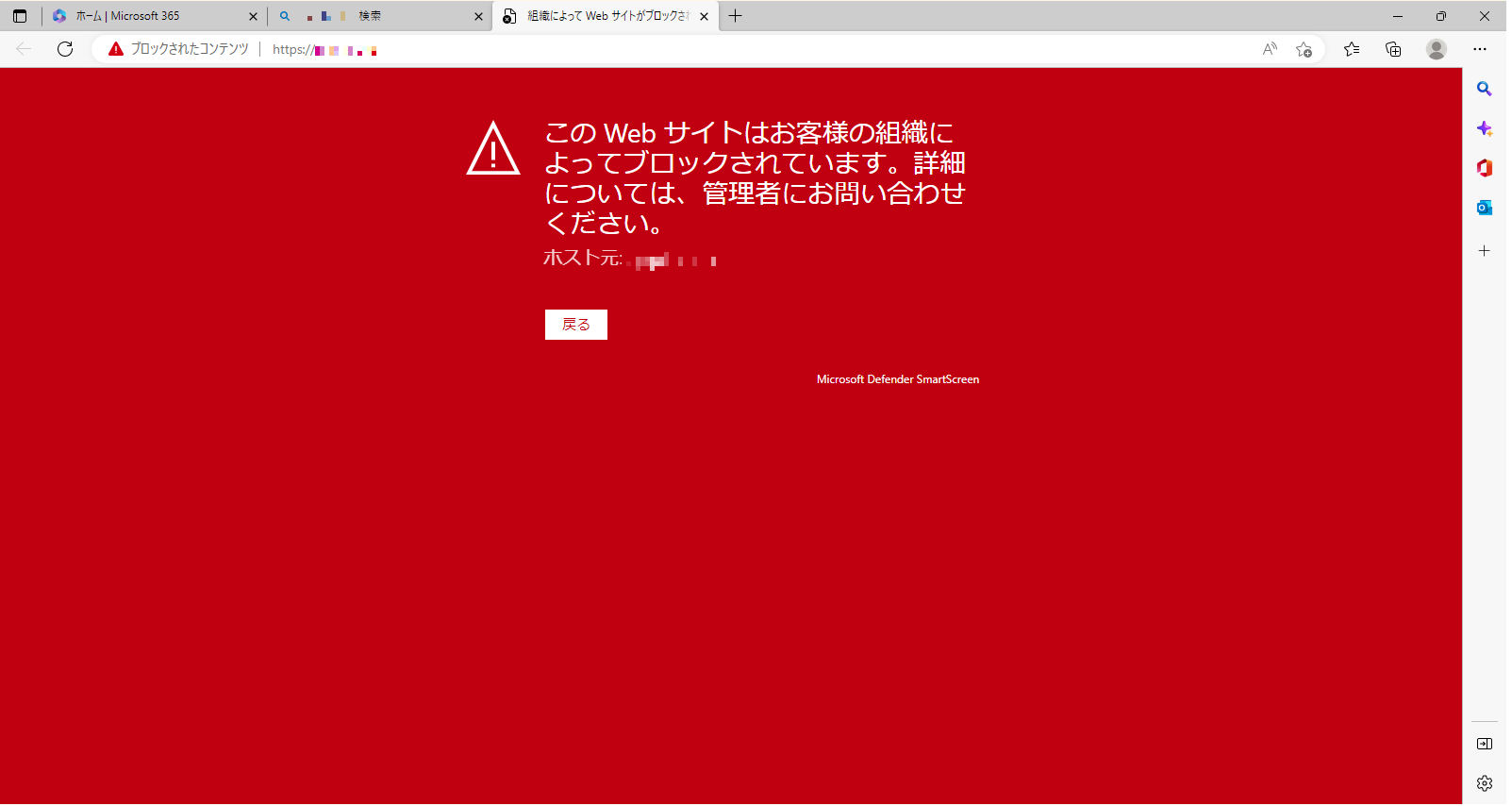
Task: Add a sidebar app with plus icon
Action: tap(1485, 251)
